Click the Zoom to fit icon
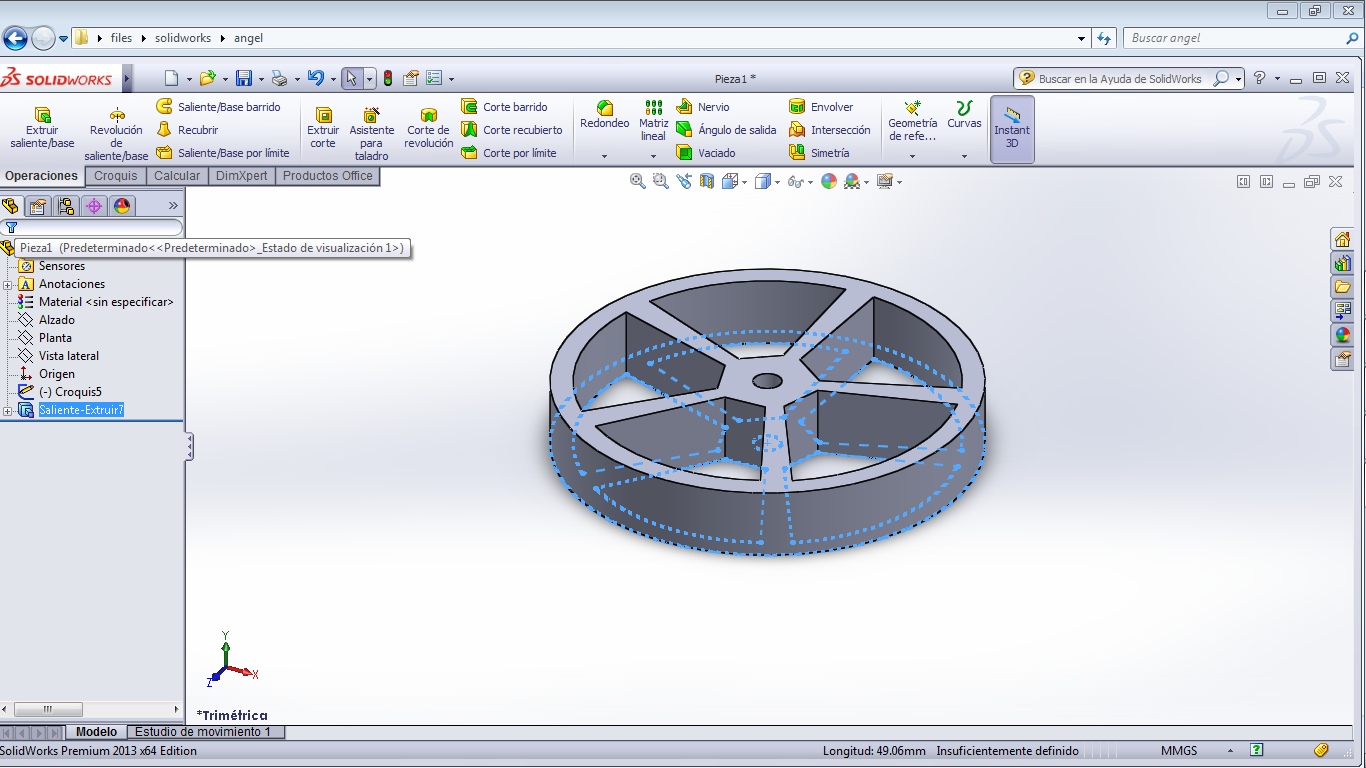The height and width of the screenshot is (768, 1366). pos(638,181)
